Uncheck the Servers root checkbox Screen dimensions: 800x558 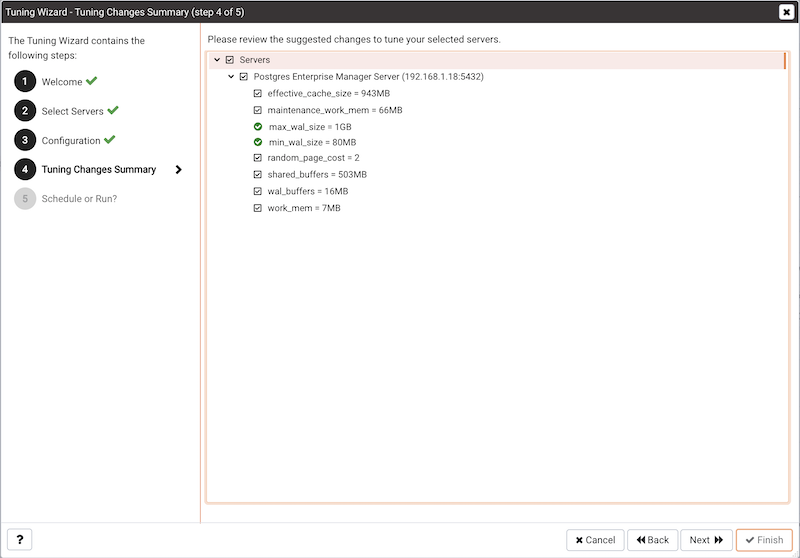pos(230,60)
